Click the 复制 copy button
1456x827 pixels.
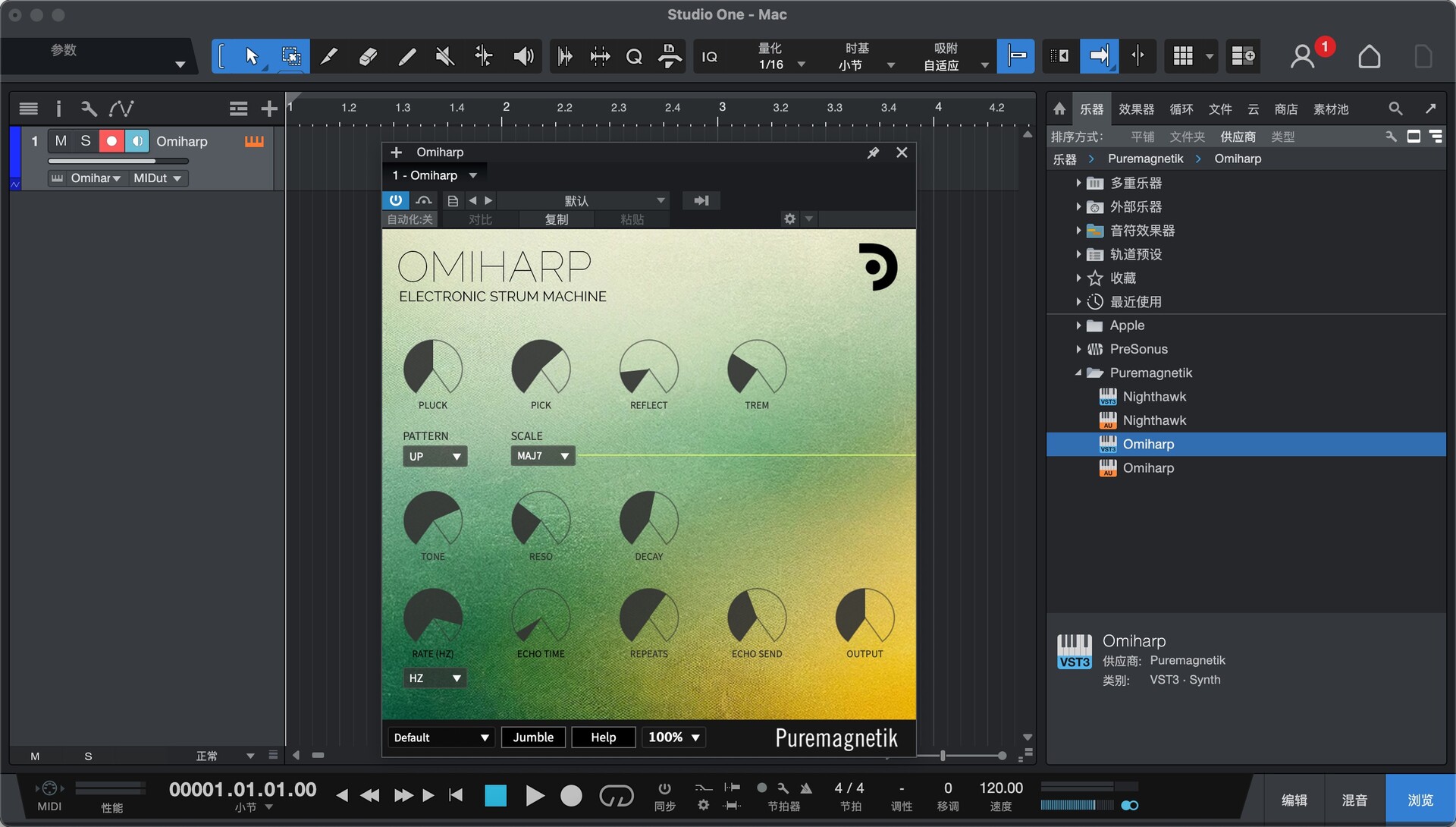pyautogui.click(x=557, y=219)
